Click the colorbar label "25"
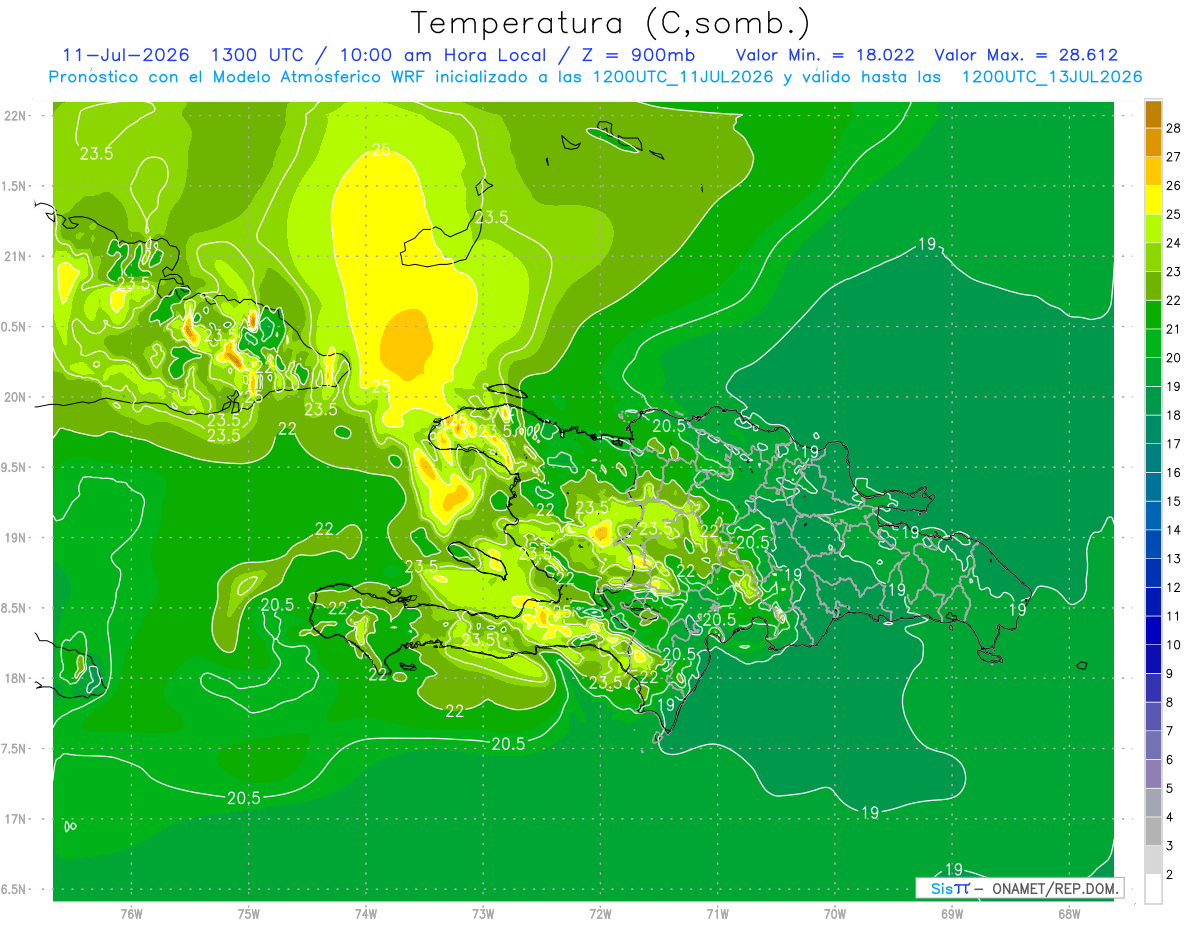The height and width of the screenshot is (927, 1200). (x=1174, y=214)
